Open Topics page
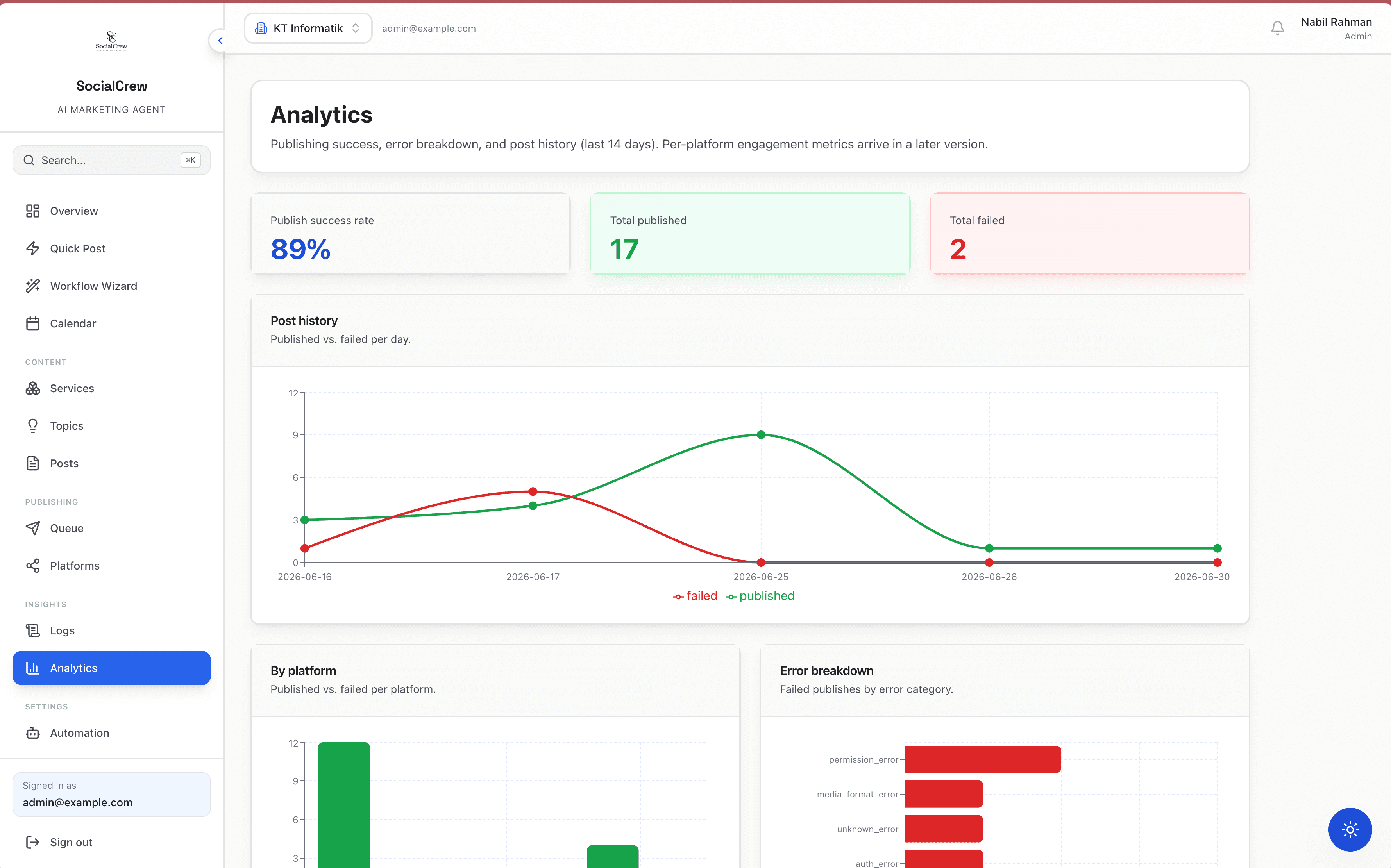This screenshot has width=1391, height=868. tap(111, 425)
